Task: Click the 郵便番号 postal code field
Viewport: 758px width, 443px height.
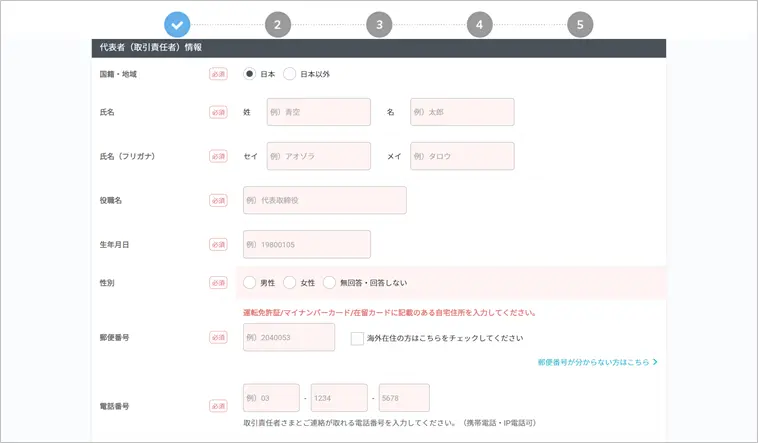Action: pyautogui.click(x=289, y=338)
